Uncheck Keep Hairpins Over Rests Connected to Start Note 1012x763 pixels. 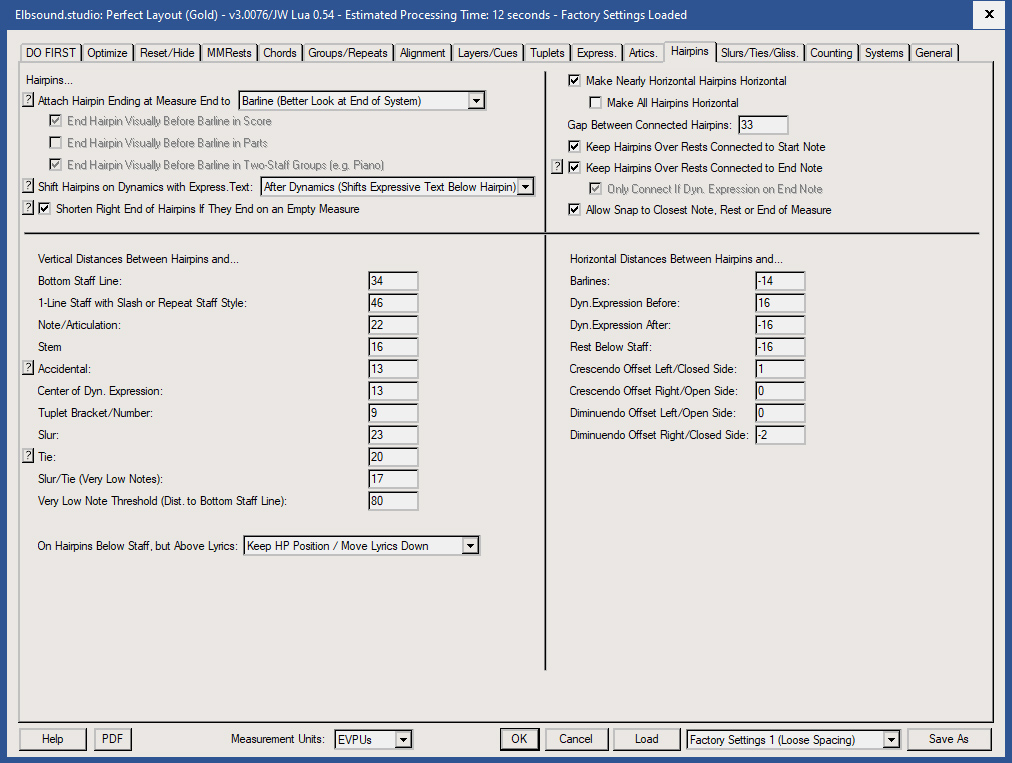(574, 147)
